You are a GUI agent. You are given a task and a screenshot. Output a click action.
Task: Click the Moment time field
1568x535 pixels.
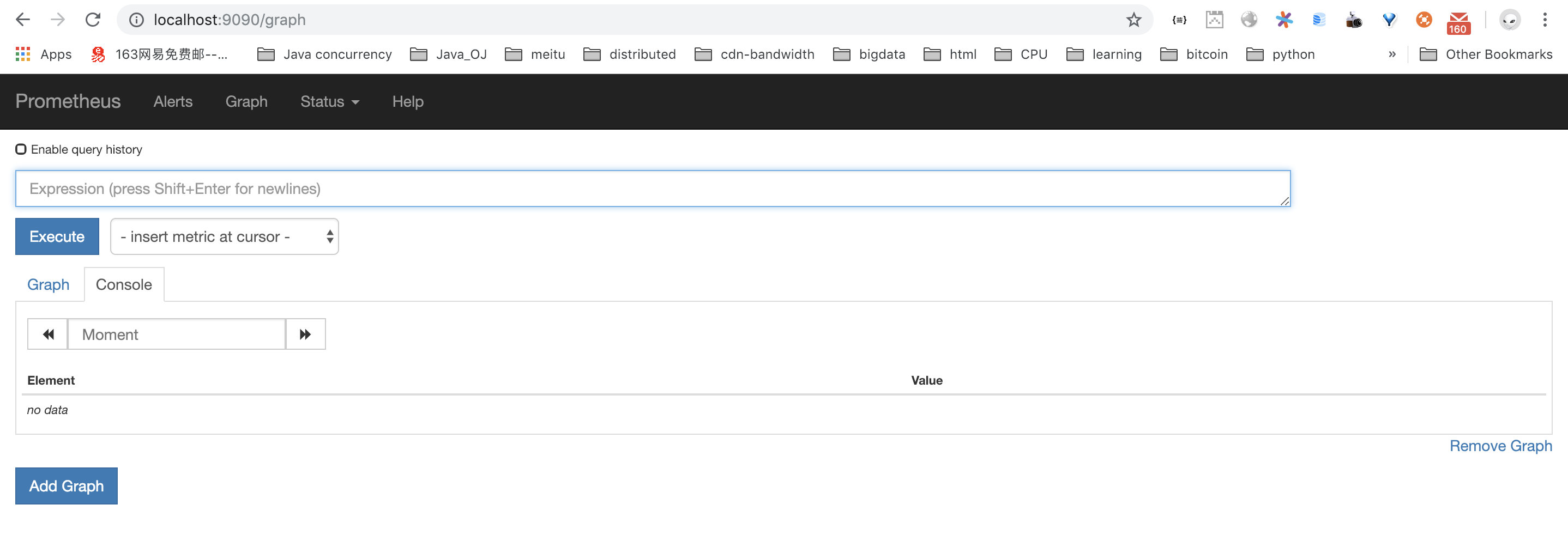[177, 334]
